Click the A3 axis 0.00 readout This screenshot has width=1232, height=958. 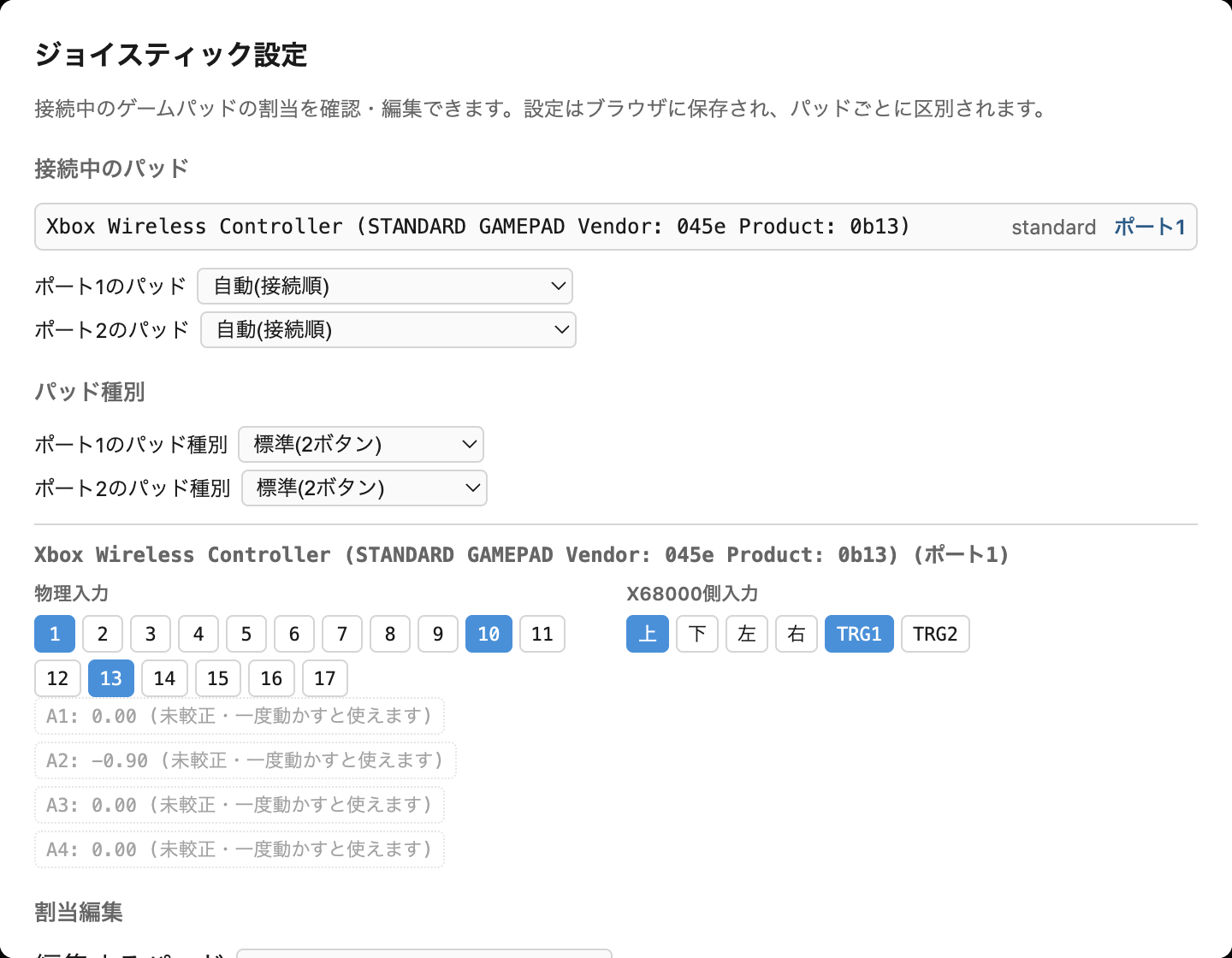pos(240,805)
